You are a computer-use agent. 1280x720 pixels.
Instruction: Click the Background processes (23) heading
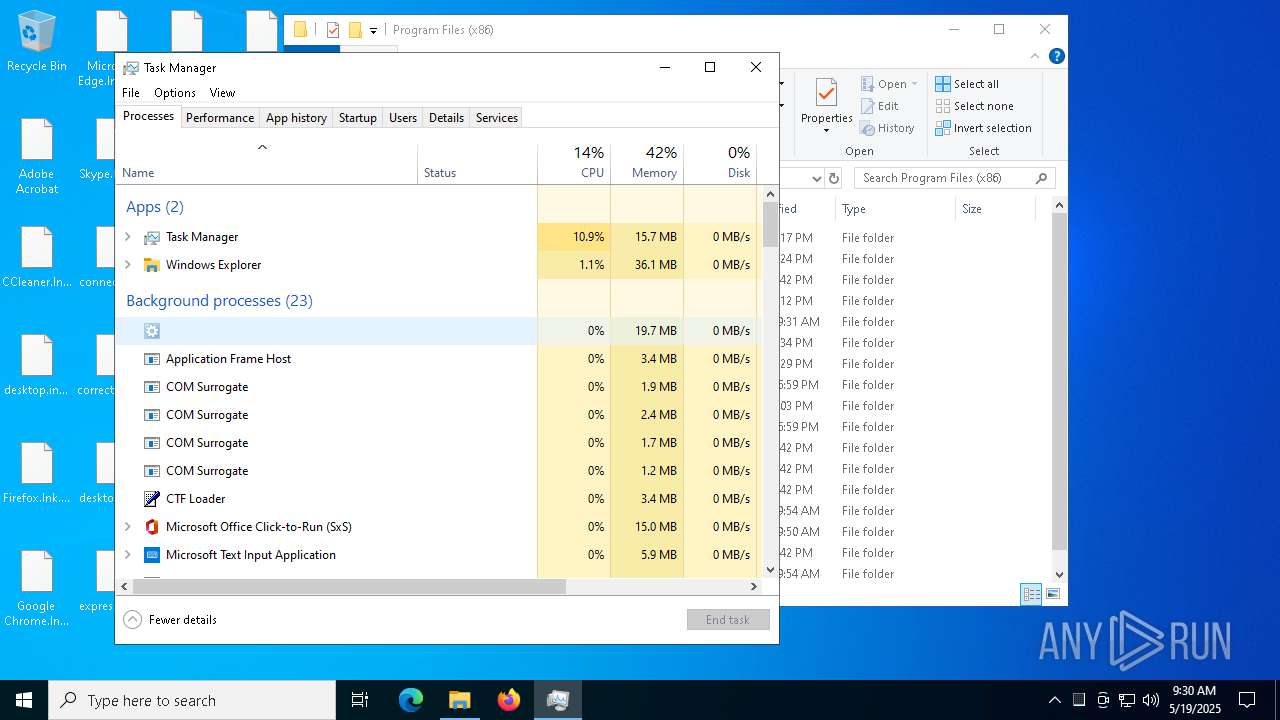coord(219,301)
